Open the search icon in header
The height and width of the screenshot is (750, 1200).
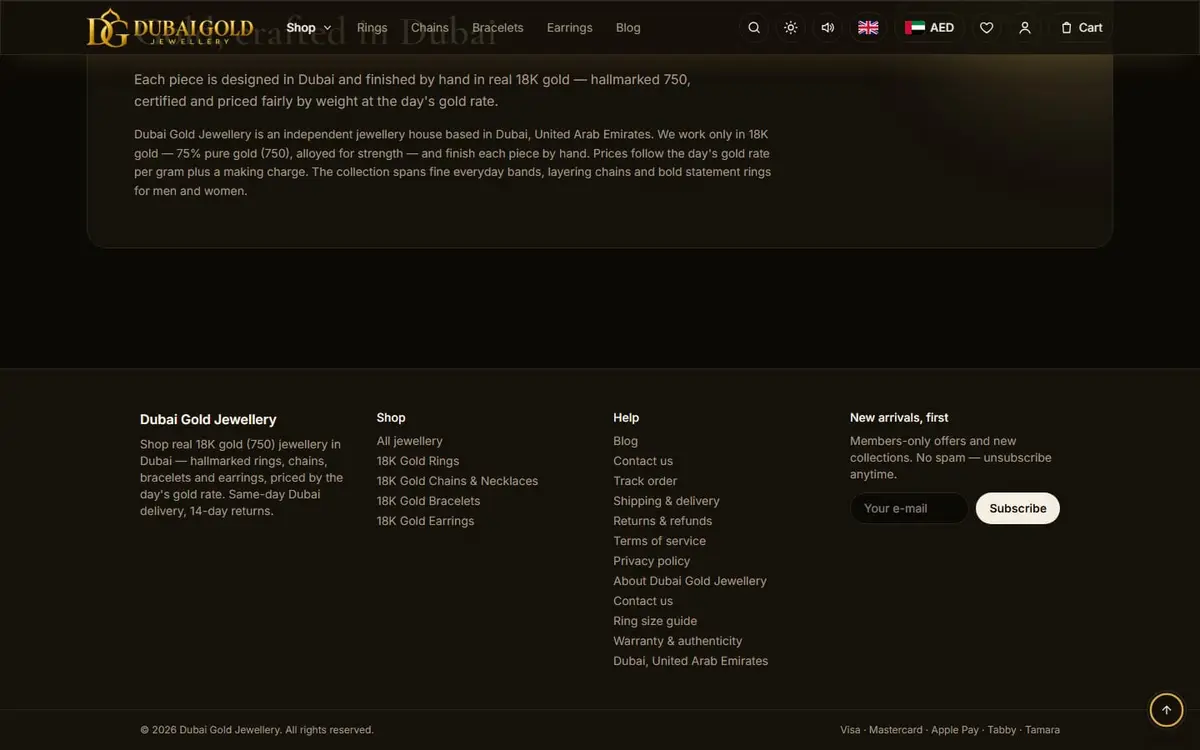[x=754, y=28]
